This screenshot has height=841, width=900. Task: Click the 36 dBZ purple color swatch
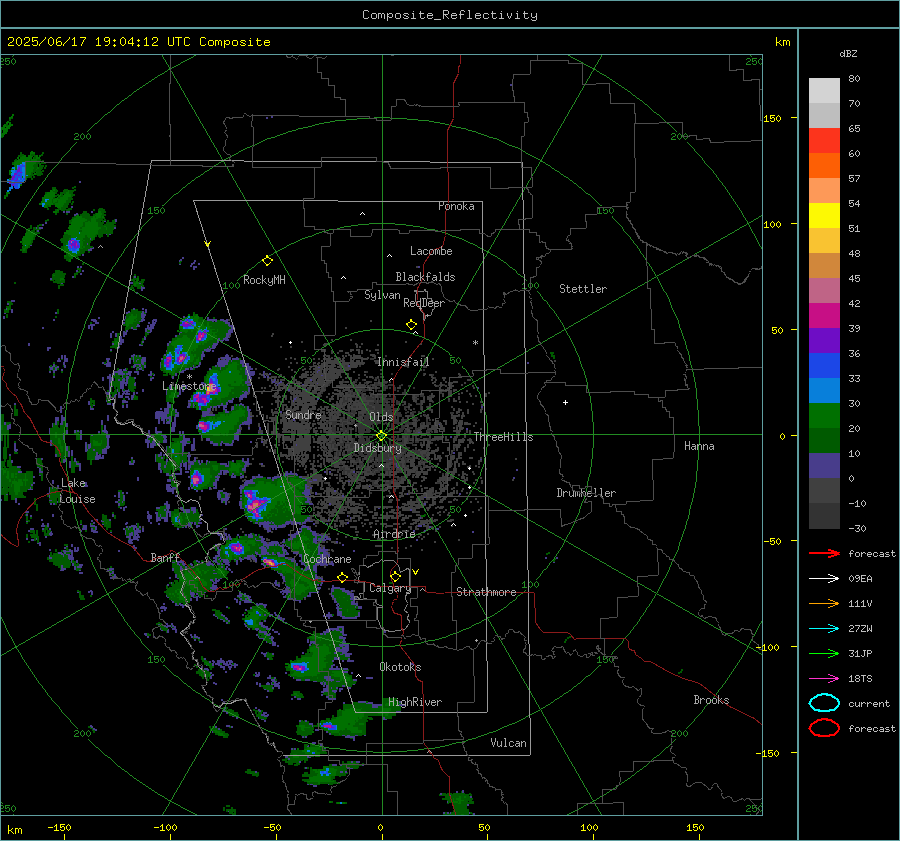click(824, 340)
